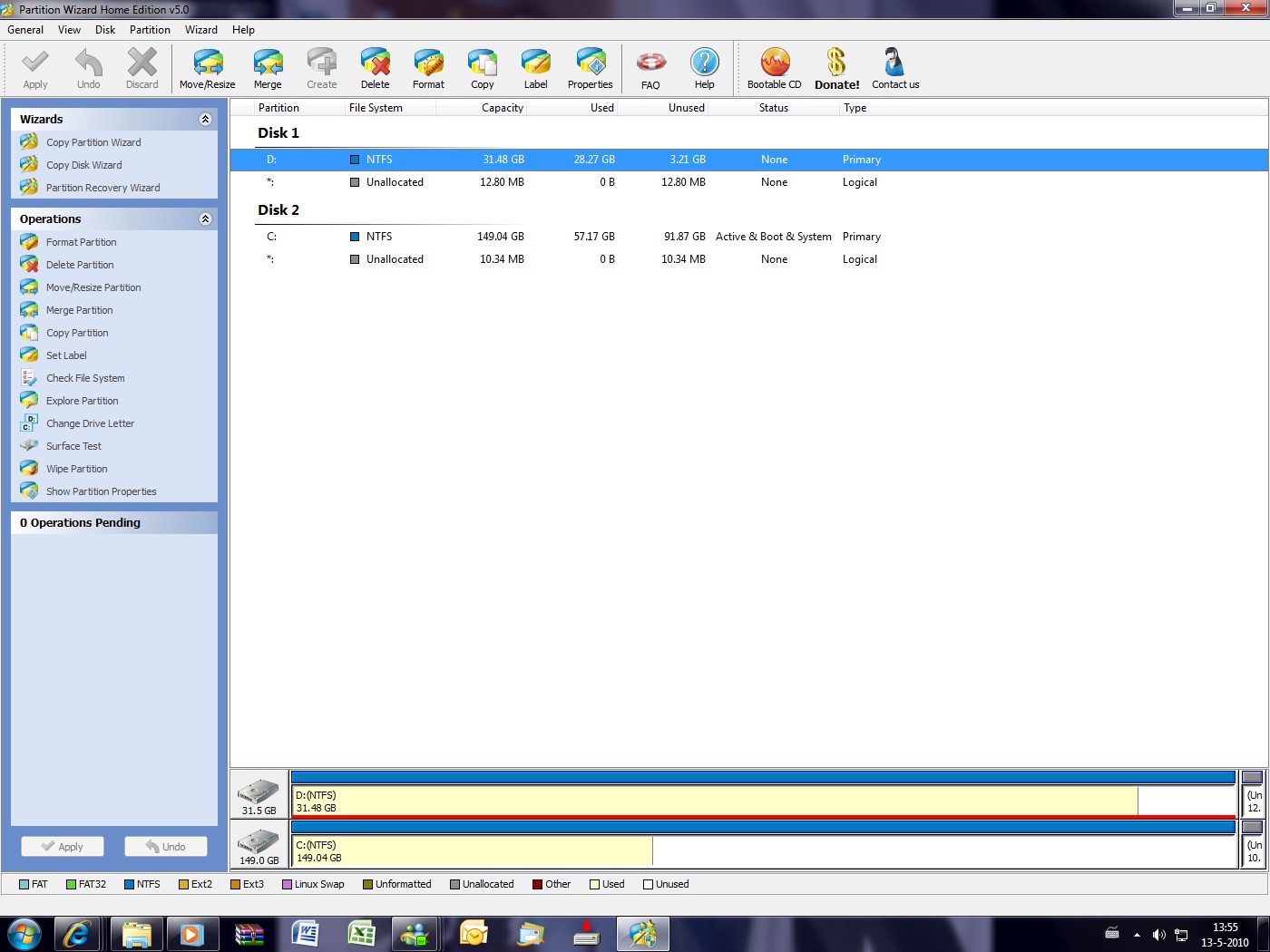Screen dimensions: 1270x952
Task: Click the Linux Swap legend swatch
Action: pyautogui.click(x=287, y=885)
